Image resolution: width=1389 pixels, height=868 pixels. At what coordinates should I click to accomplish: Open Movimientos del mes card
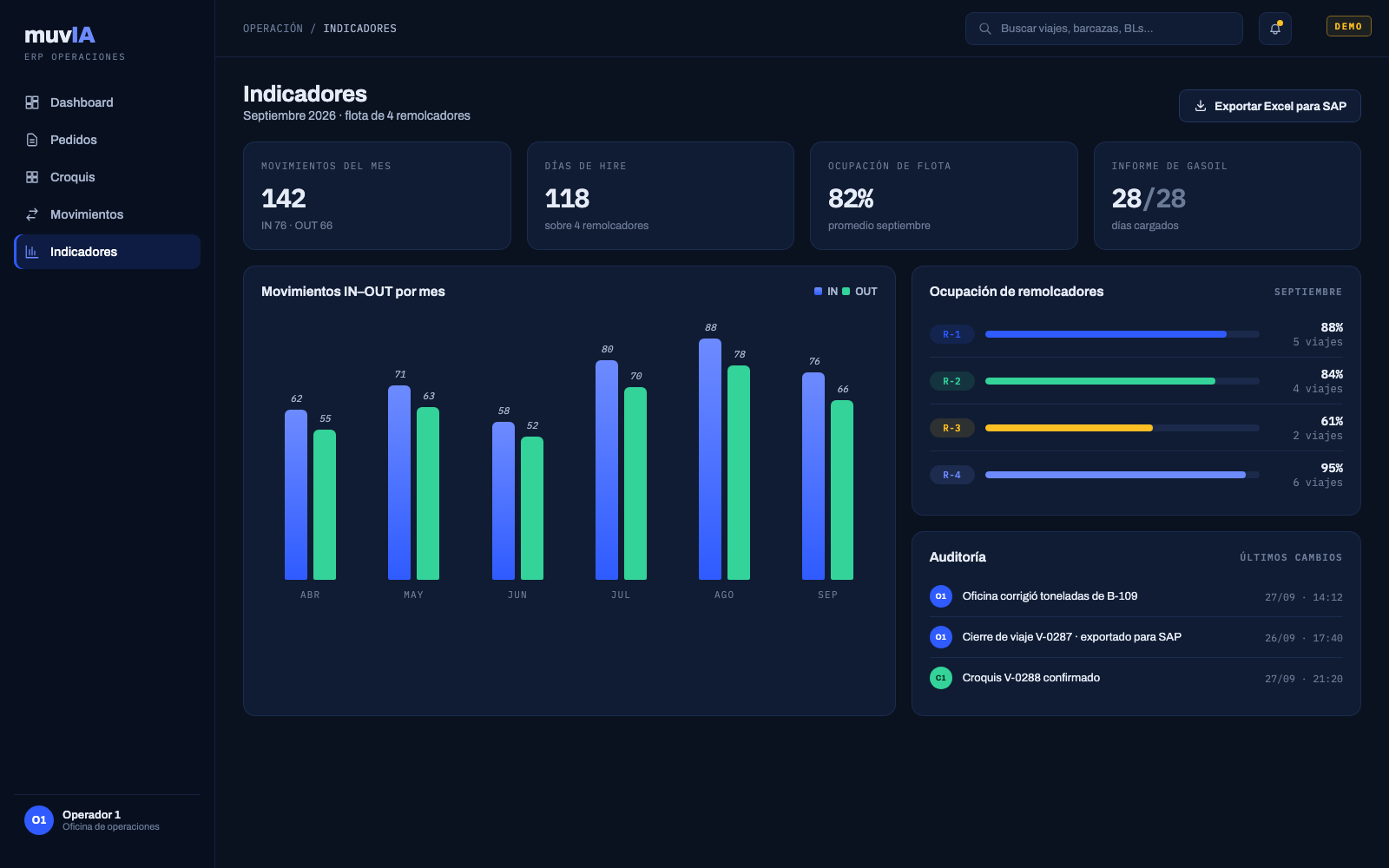tap(377, 196)
